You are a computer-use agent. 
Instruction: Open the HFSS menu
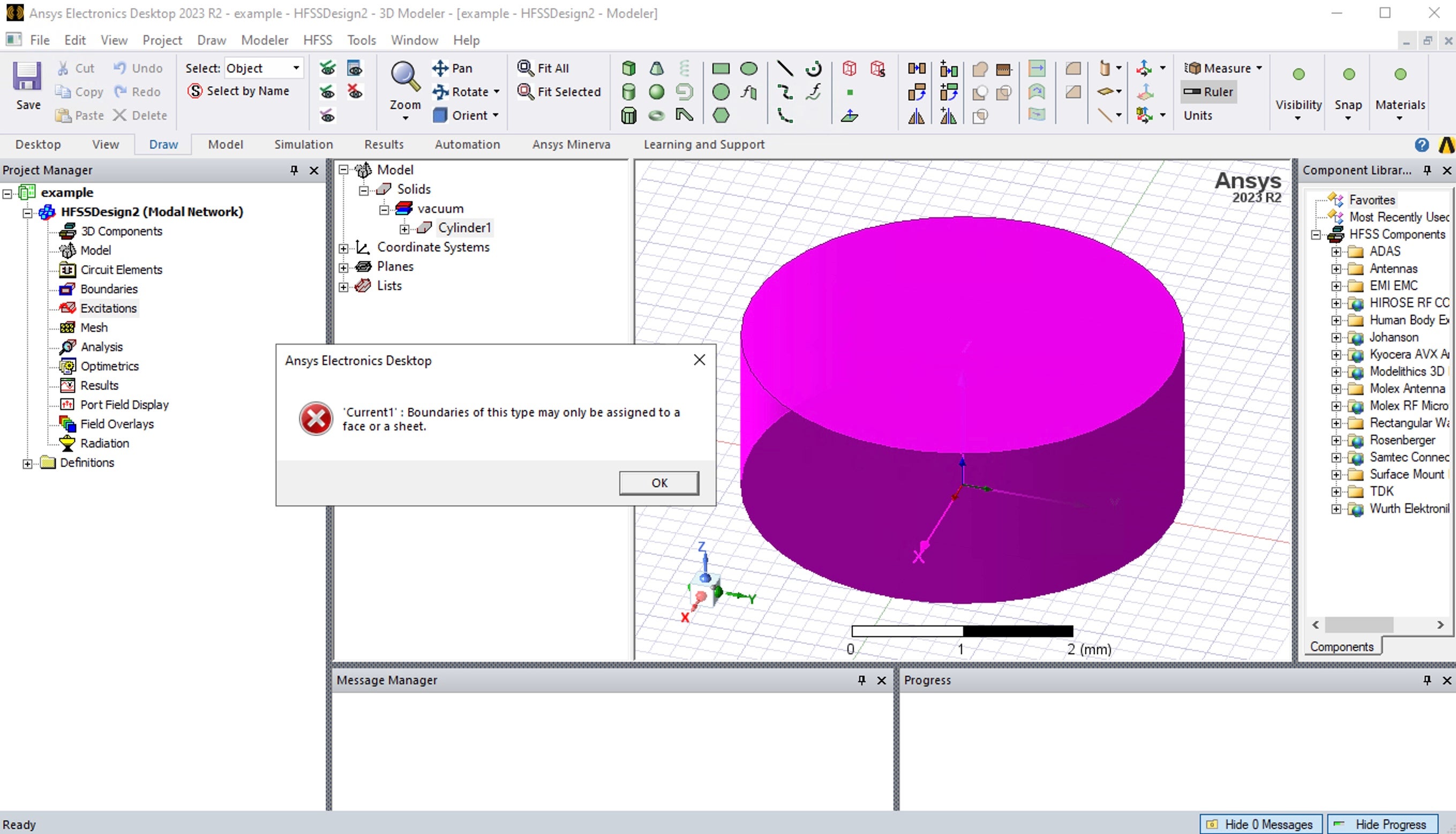pos(318,40)
